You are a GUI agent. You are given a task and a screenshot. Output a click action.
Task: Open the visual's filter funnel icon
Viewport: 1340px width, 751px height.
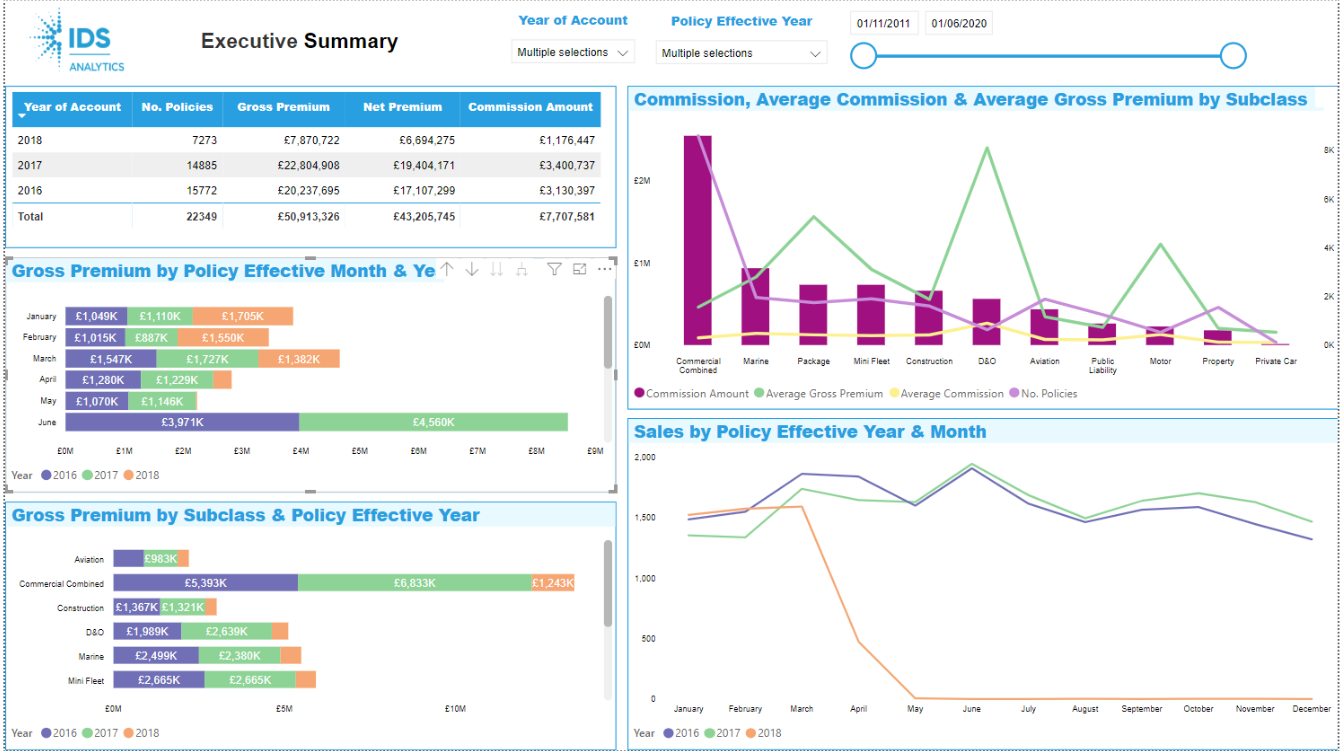(554, 269)
